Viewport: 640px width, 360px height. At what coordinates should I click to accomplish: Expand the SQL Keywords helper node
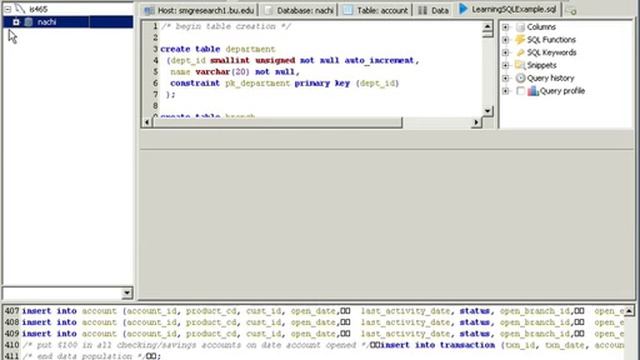(x=505, y=53)
